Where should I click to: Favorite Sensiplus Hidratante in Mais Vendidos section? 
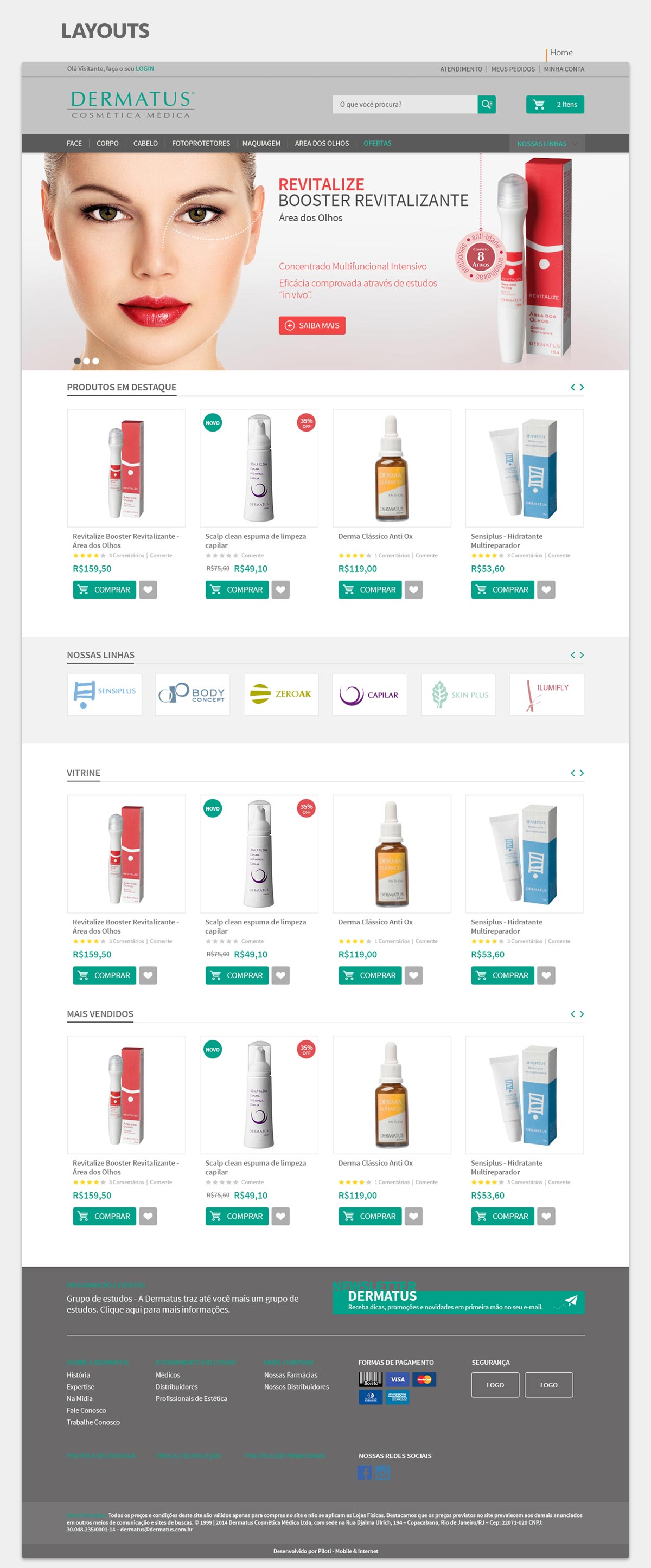546,1216
